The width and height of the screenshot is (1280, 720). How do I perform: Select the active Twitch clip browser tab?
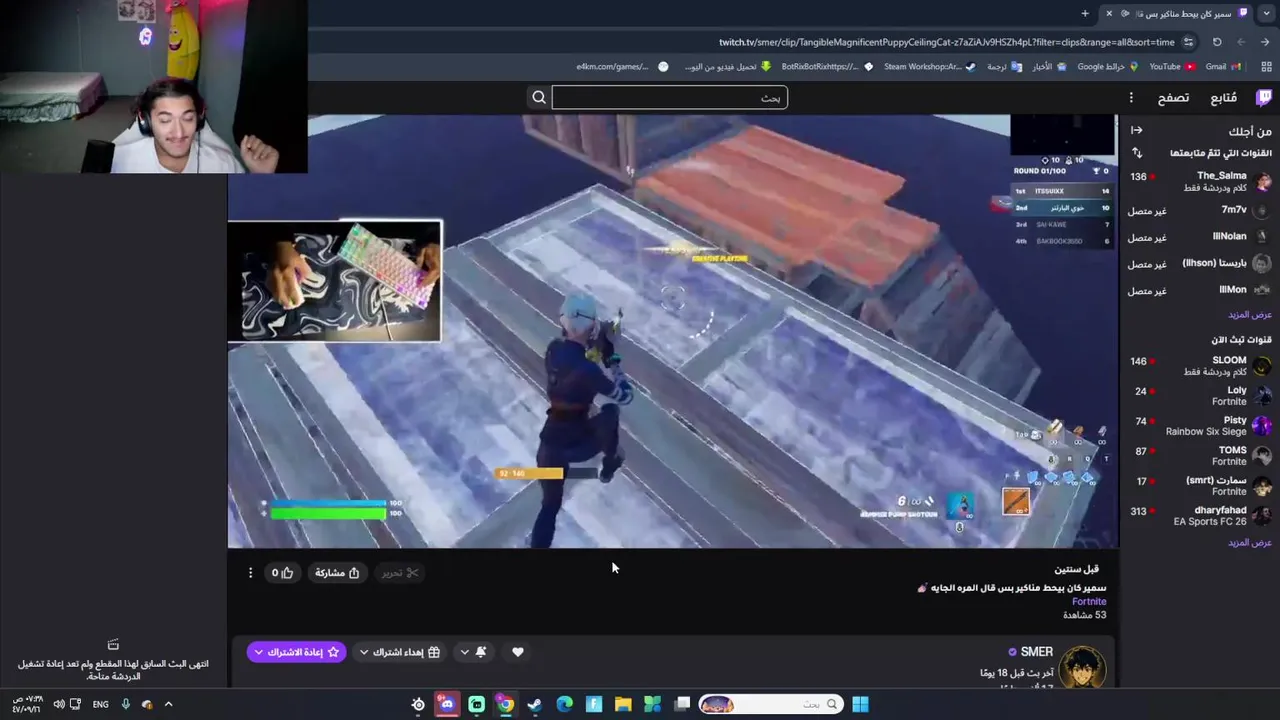pyautogui.click(x=1177, y=13)
